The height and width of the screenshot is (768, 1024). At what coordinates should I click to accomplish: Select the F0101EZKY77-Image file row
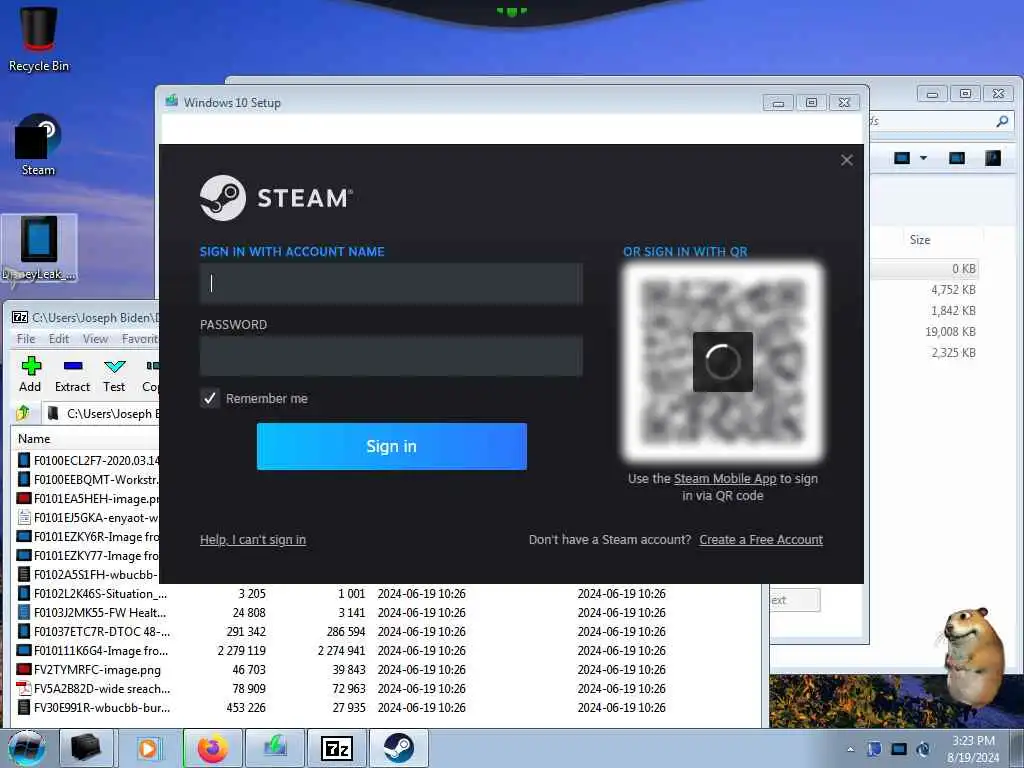(88, 555)
